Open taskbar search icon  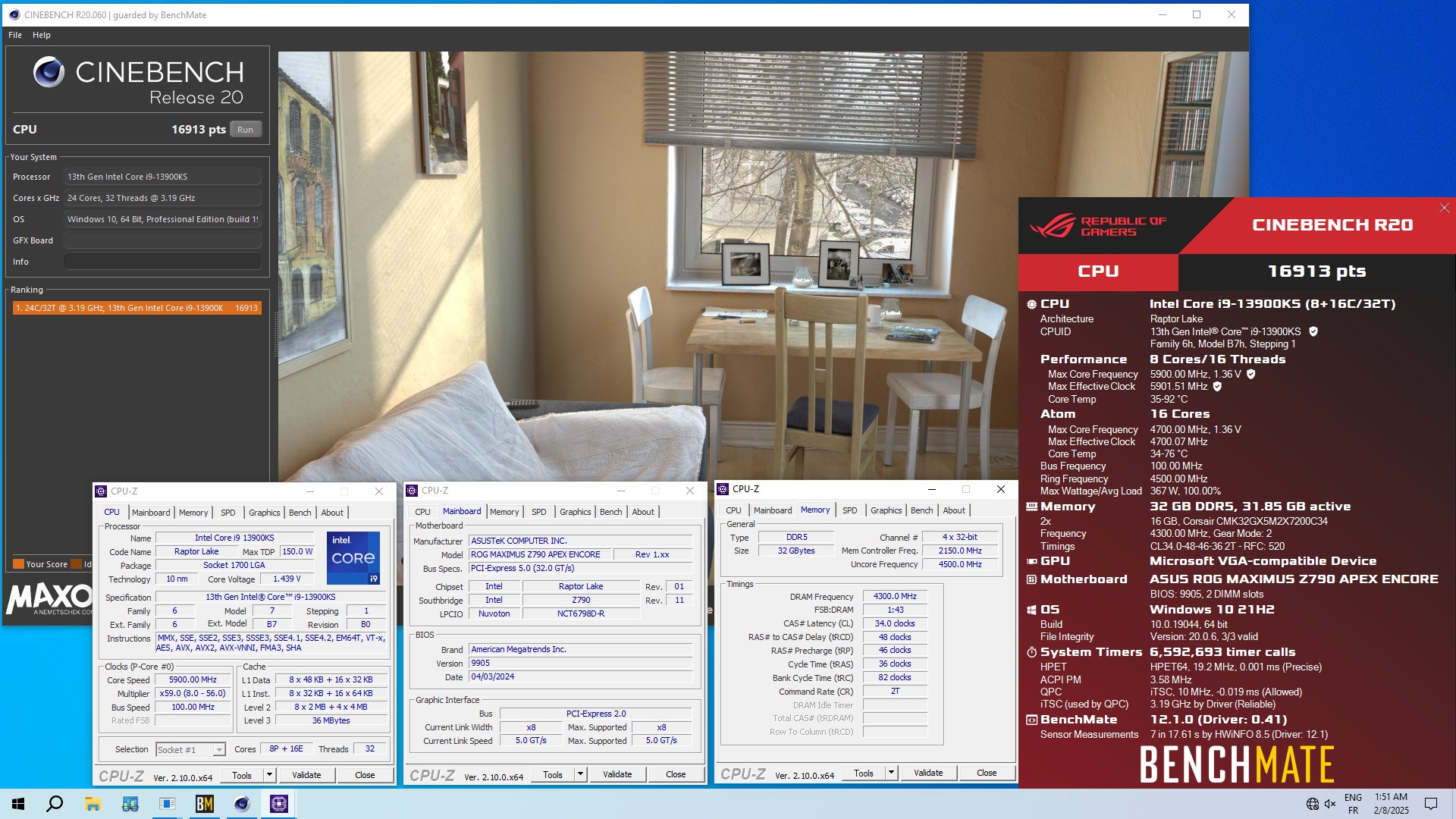[x=55, y=804]
